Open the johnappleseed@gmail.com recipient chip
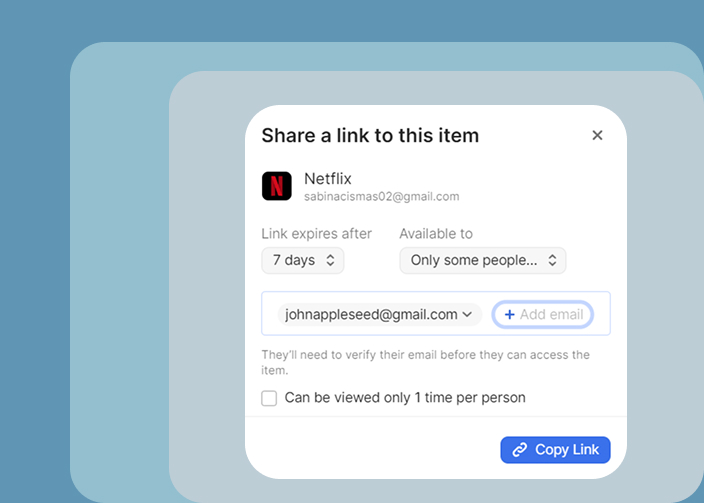Image resolution: width=704 pixels, height=503 pixels. click(371, 315)
